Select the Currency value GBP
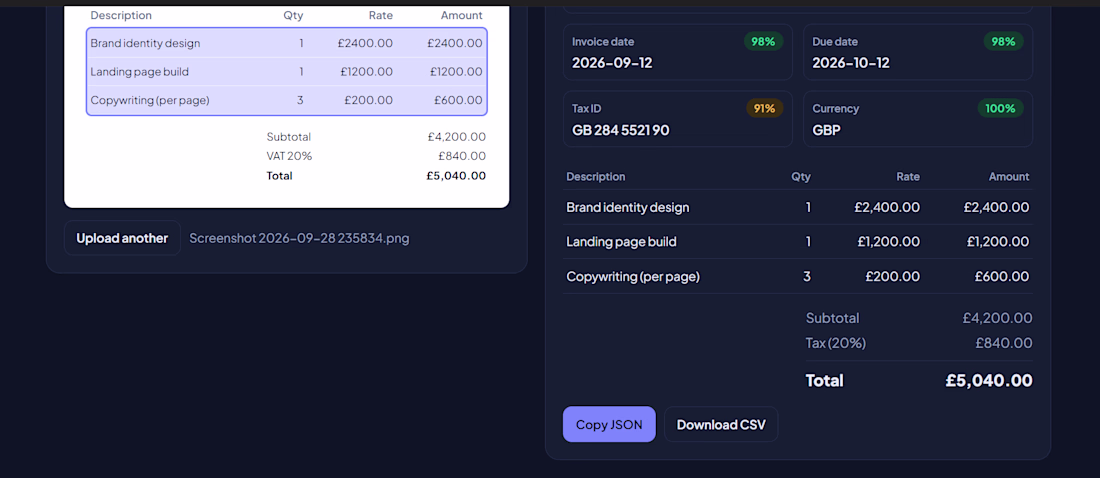 tap(826, 130)
